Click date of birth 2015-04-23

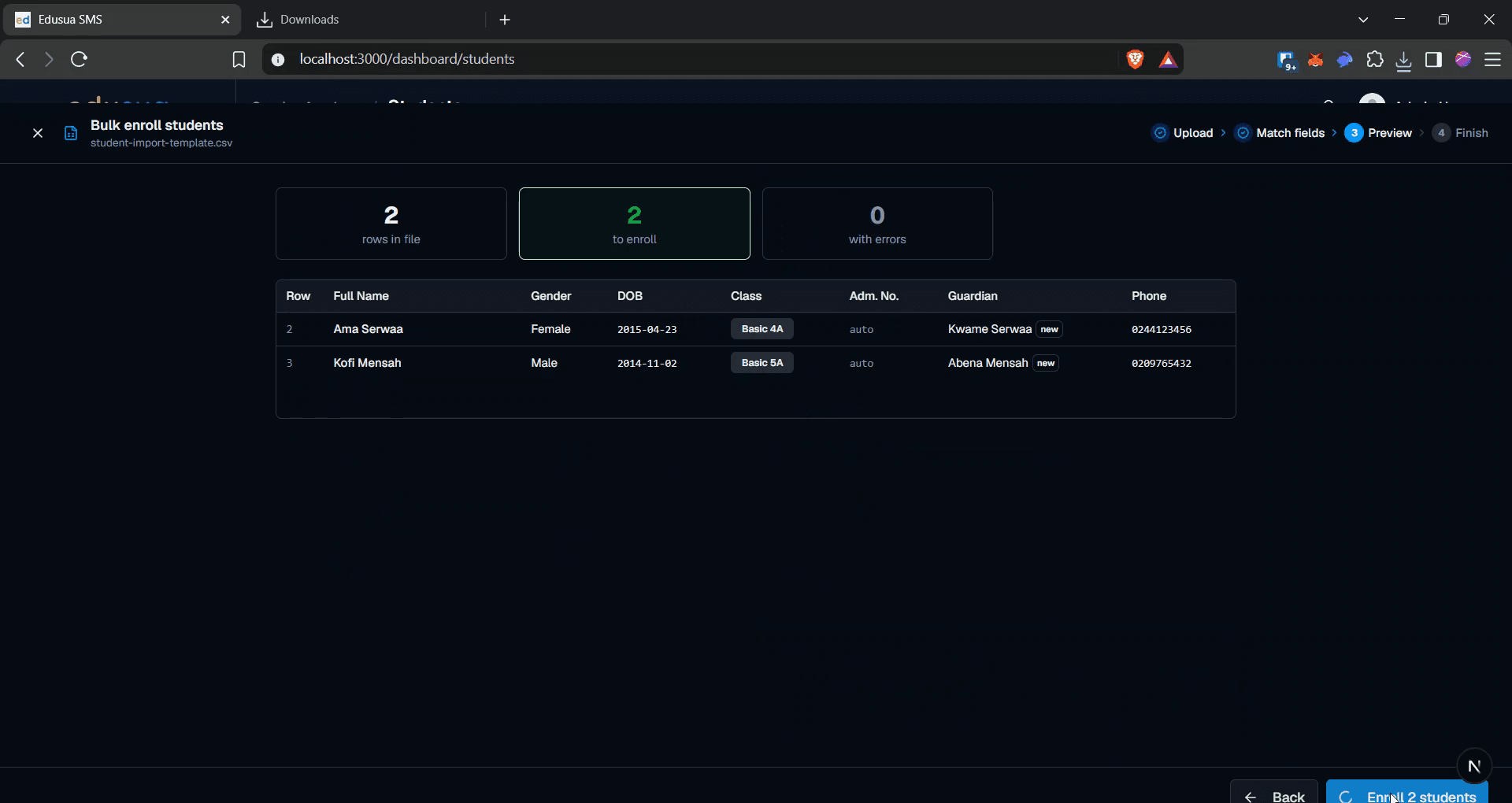click(647, 329)
